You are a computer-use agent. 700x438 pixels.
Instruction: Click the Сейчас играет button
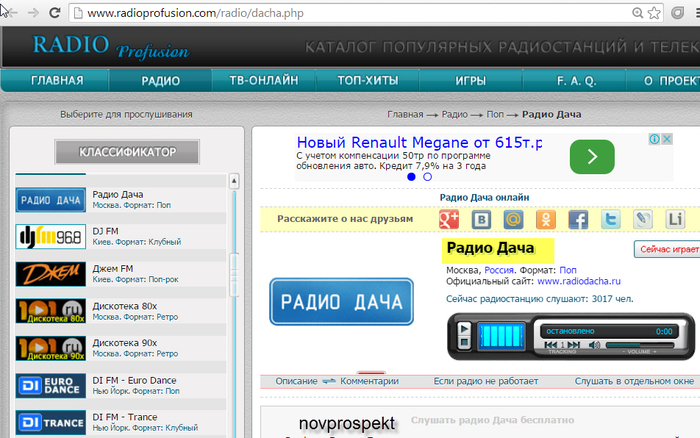(665, 248)
